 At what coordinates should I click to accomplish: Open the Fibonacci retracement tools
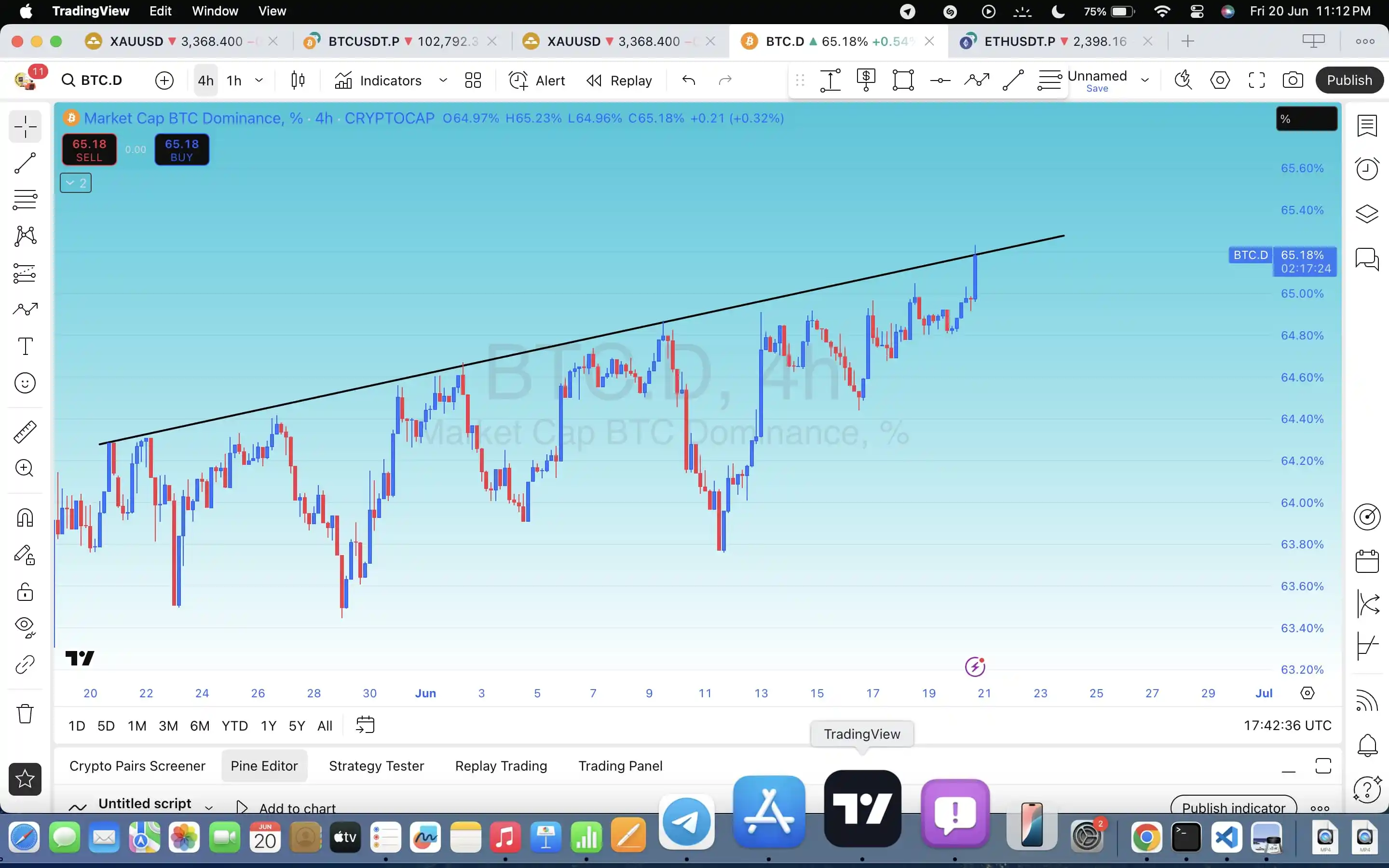(x=25, y=200)
